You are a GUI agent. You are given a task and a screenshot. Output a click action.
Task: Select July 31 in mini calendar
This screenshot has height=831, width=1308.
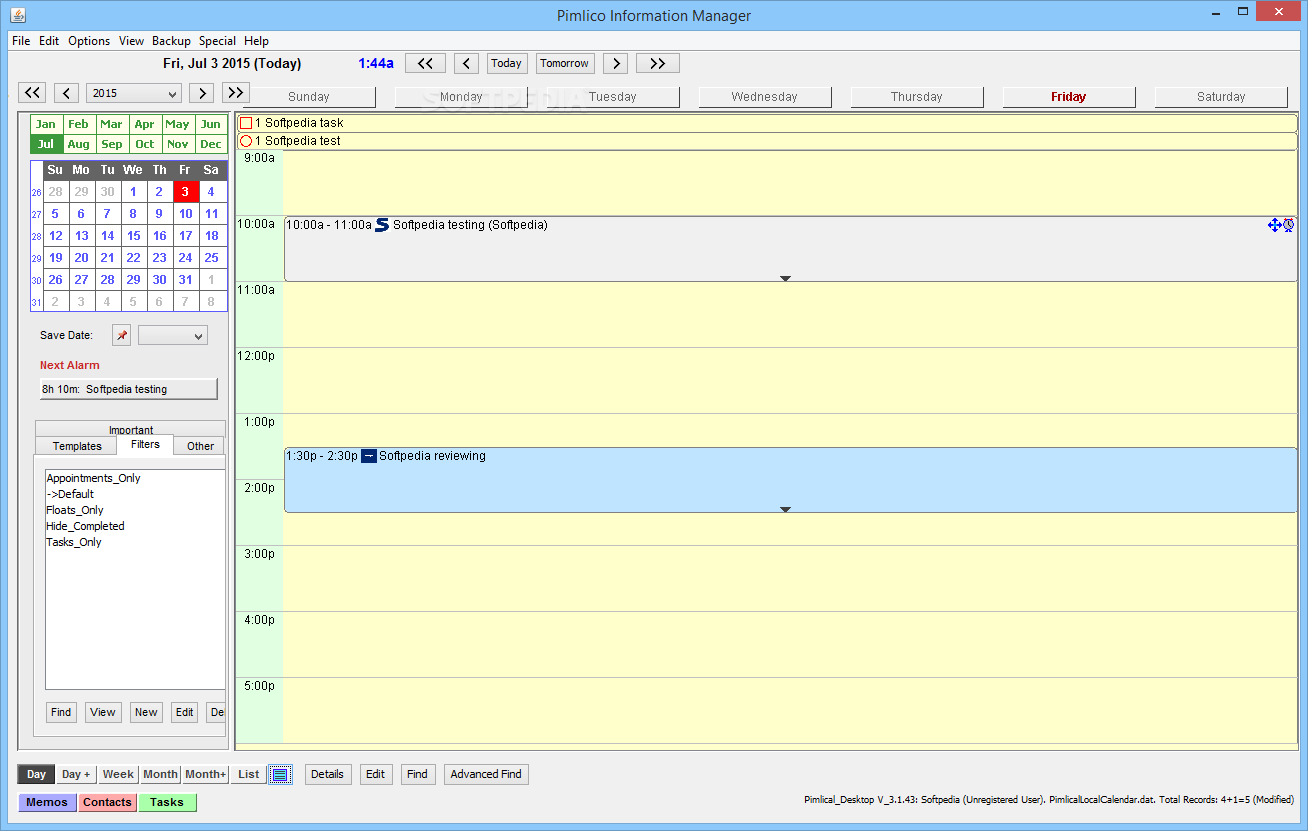tap(185, 280)
